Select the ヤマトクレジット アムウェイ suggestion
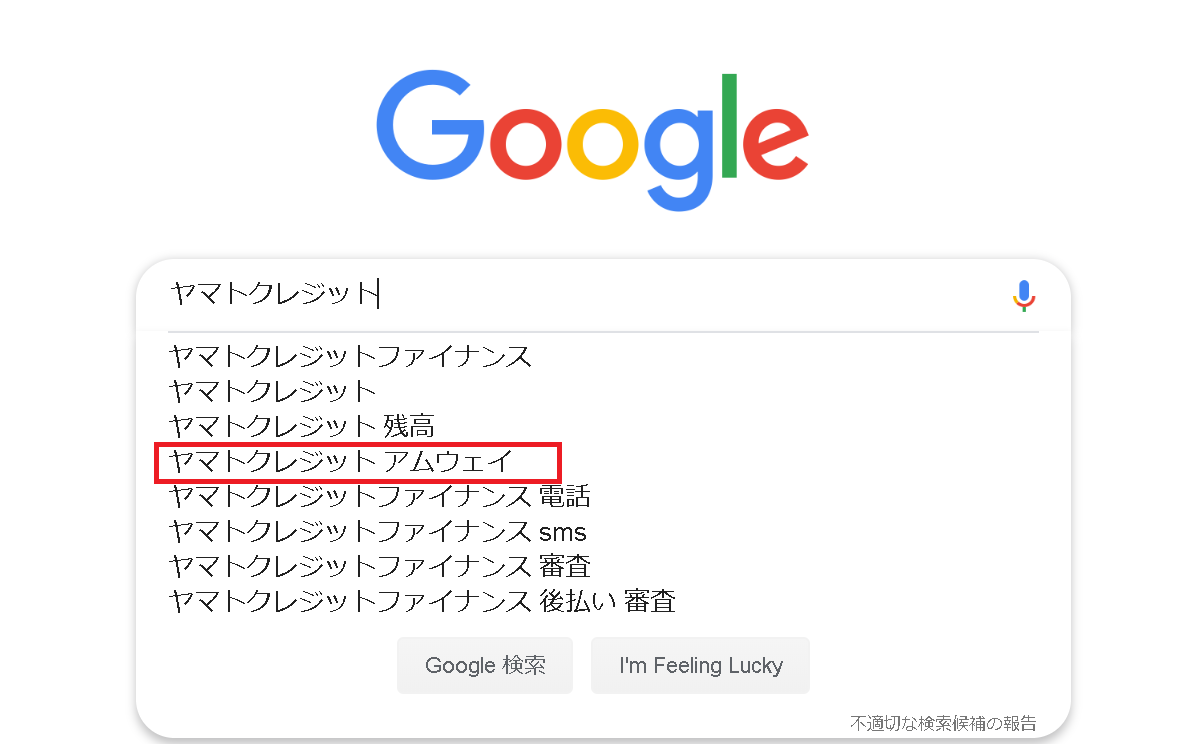1200x744 pixels. (x=341, y=461)
